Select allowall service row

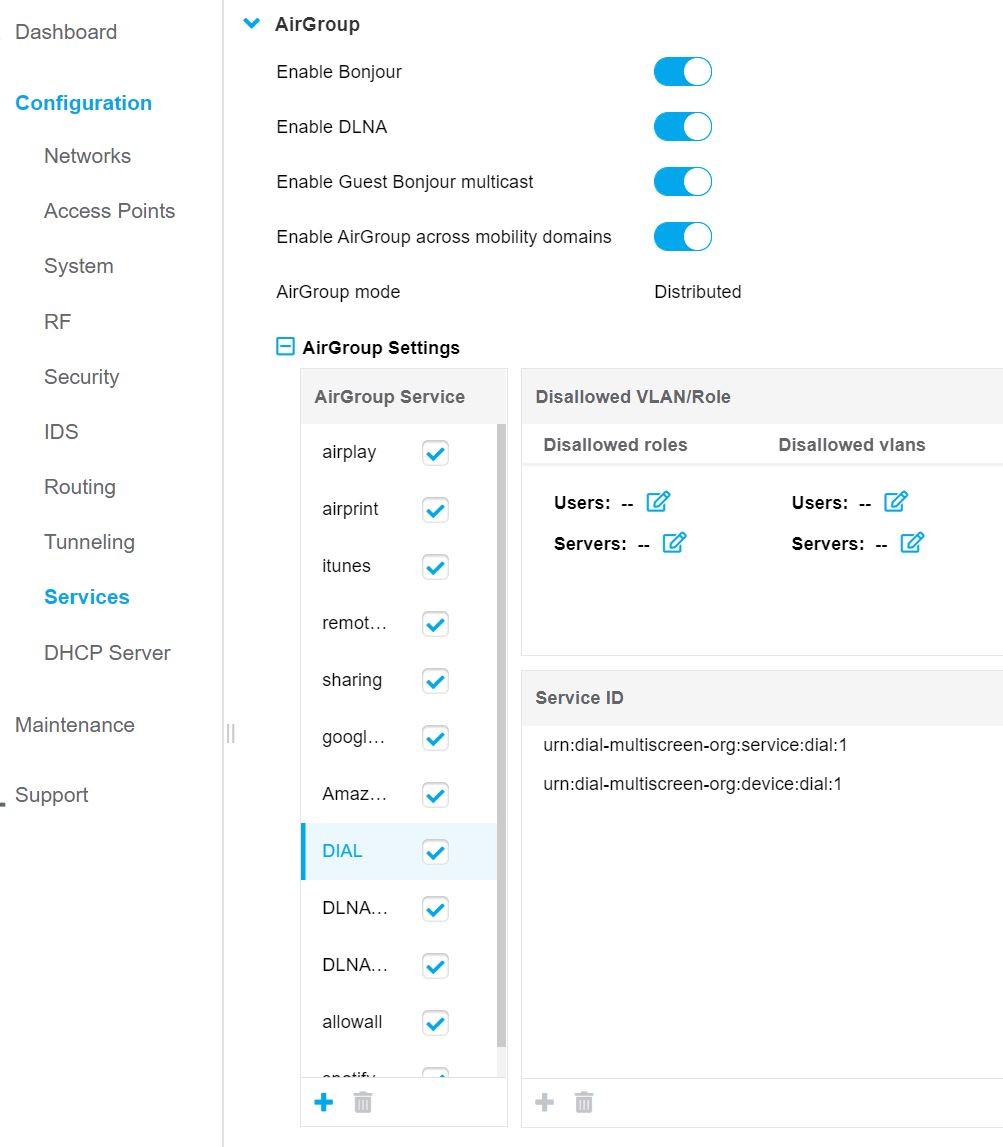pyautogui.click(x=399, y=1023)
